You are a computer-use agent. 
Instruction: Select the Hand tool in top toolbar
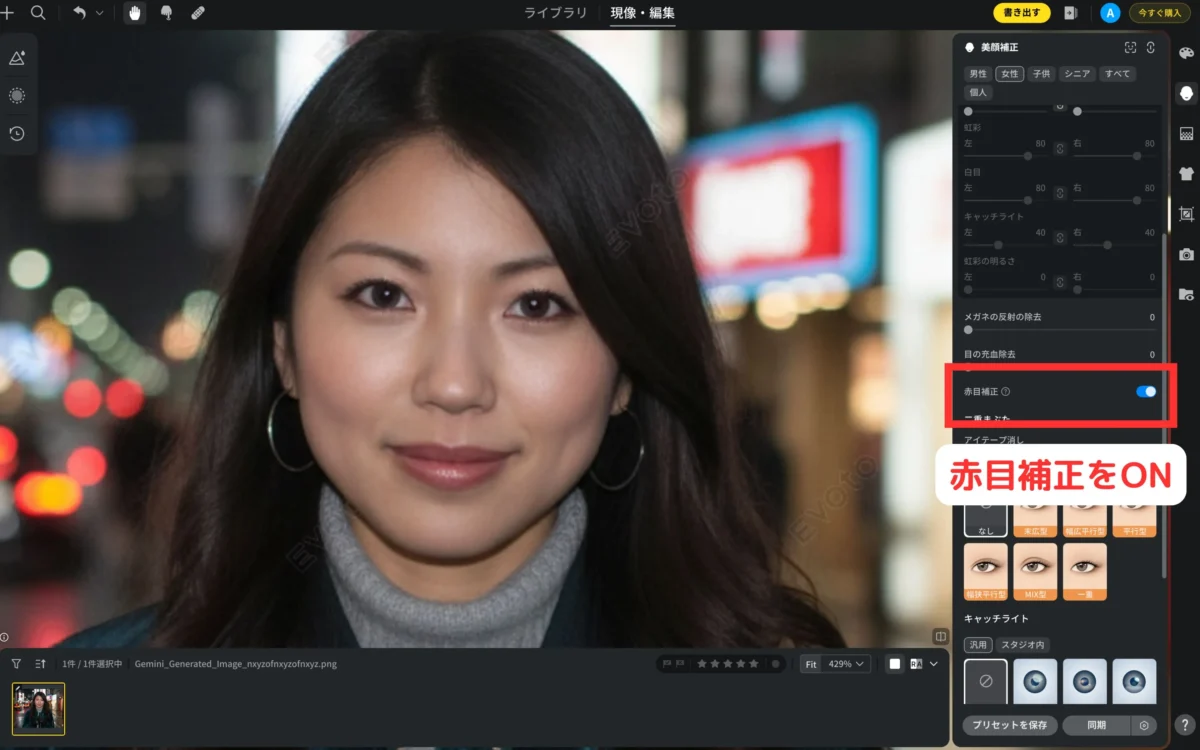(135, 13)
